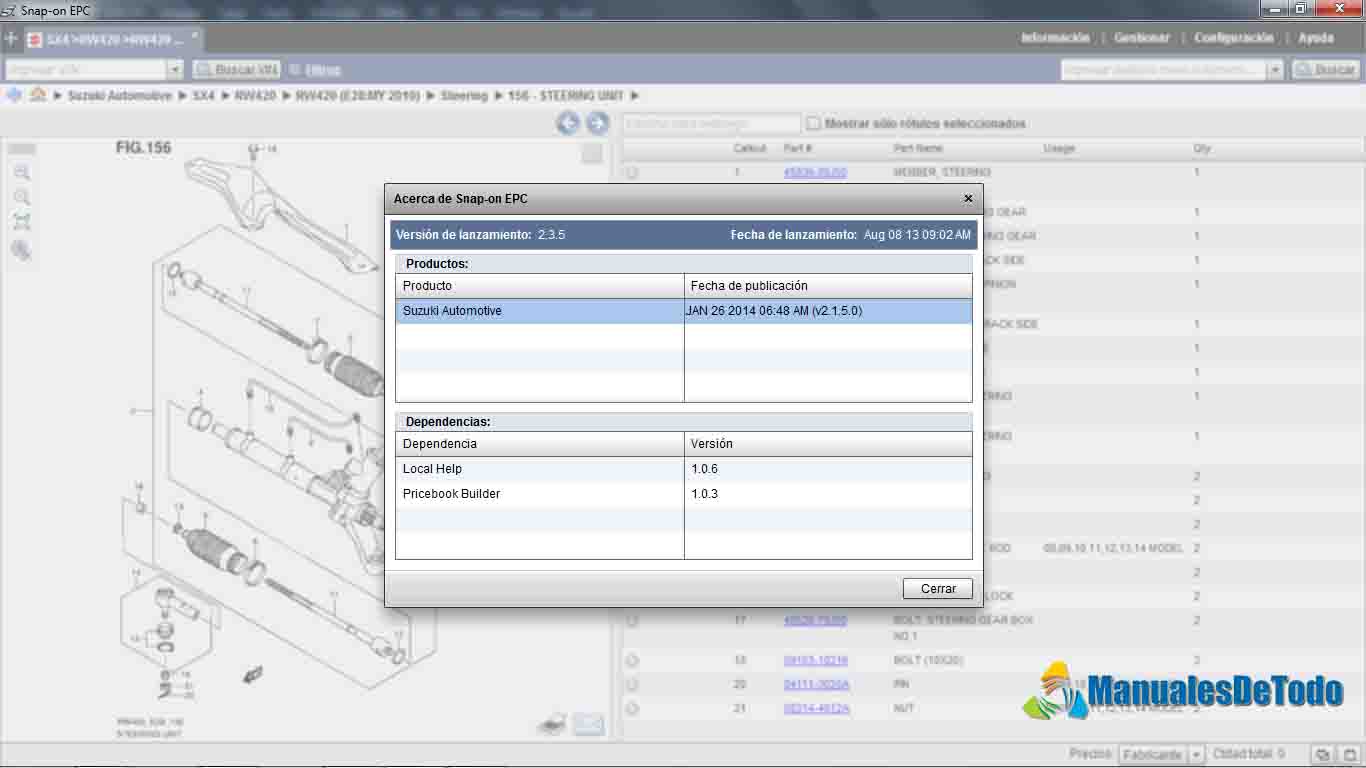Click the Cerrar button
This screenshot has height=768, width=1366.
[x=938, y=589]
